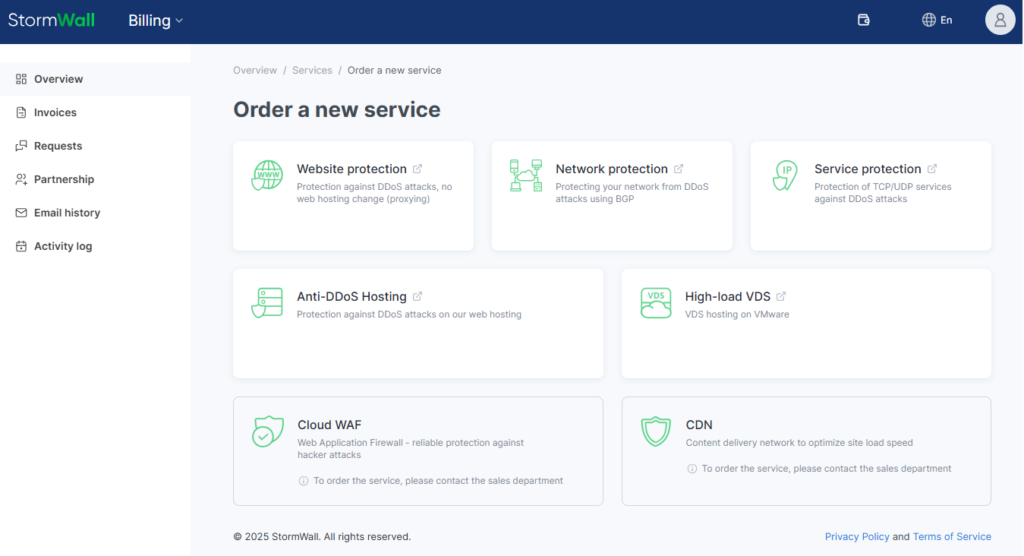Open the Privacy Policy link
Image resolution: width=1024 pixels, height=556 pixels.
click(x=857, y=536)
